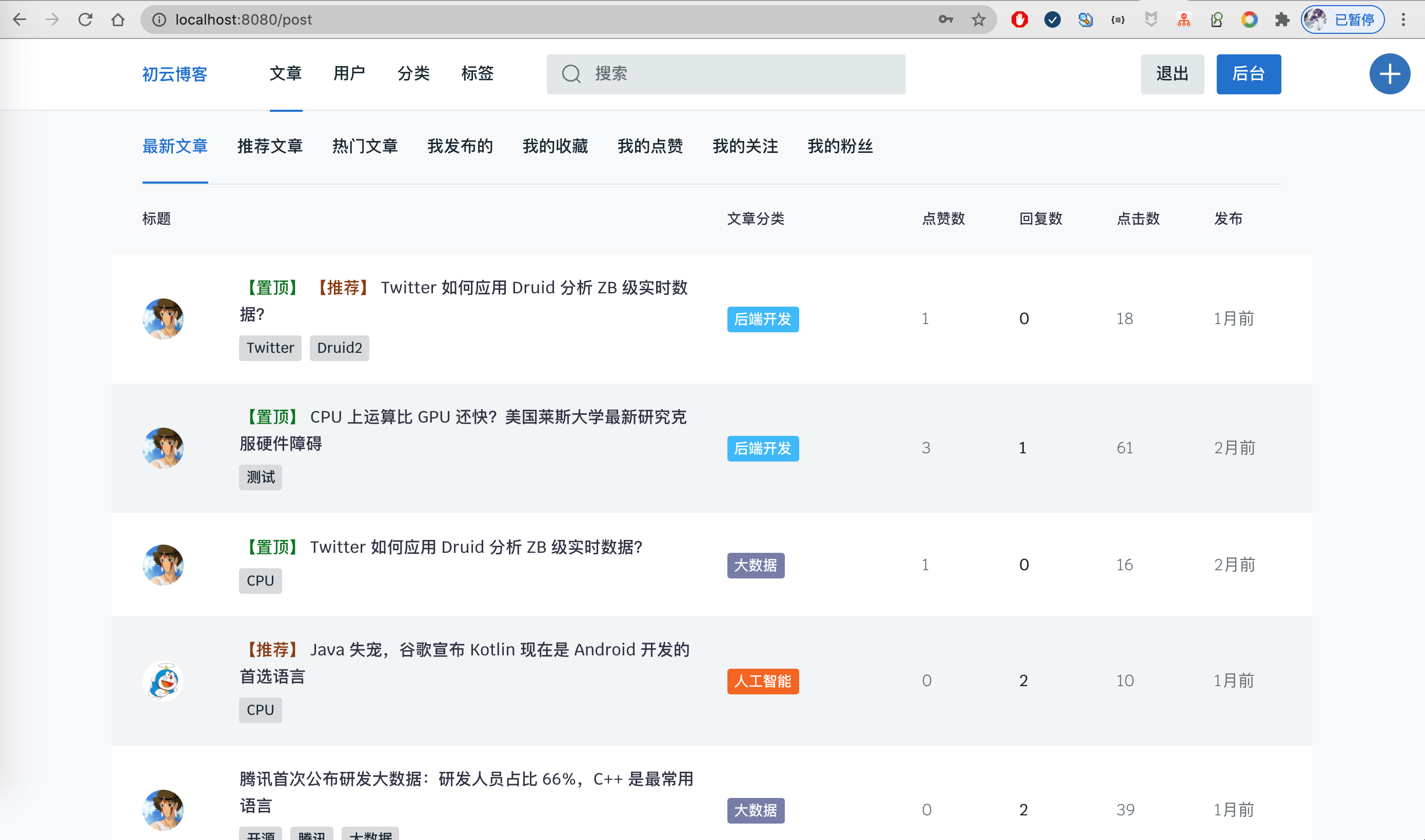Click the search magnifier icon

[x=571, y=74]
